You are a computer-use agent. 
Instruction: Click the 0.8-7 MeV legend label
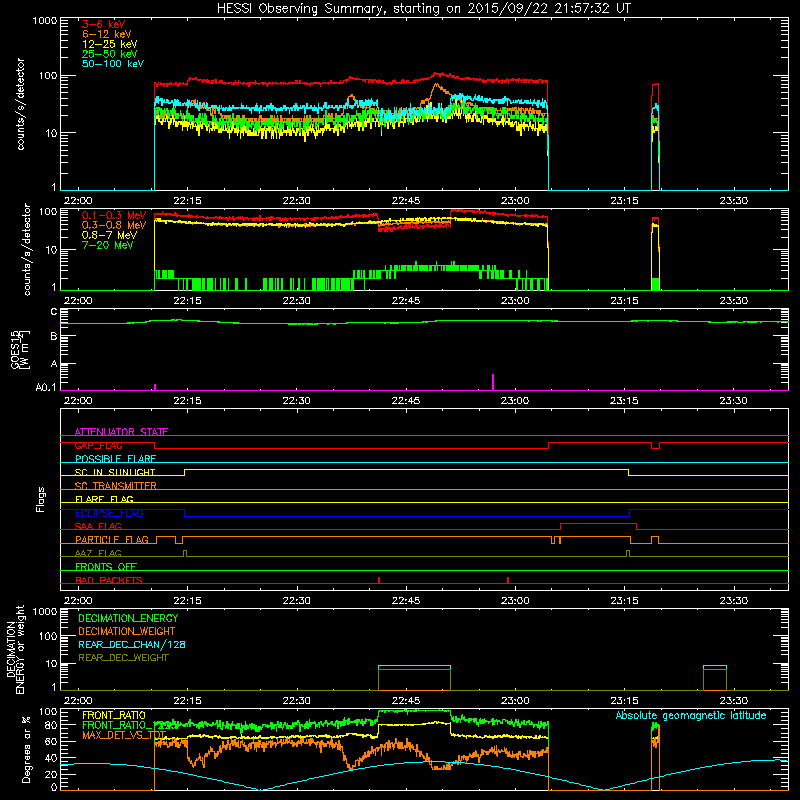pos(109,235)
